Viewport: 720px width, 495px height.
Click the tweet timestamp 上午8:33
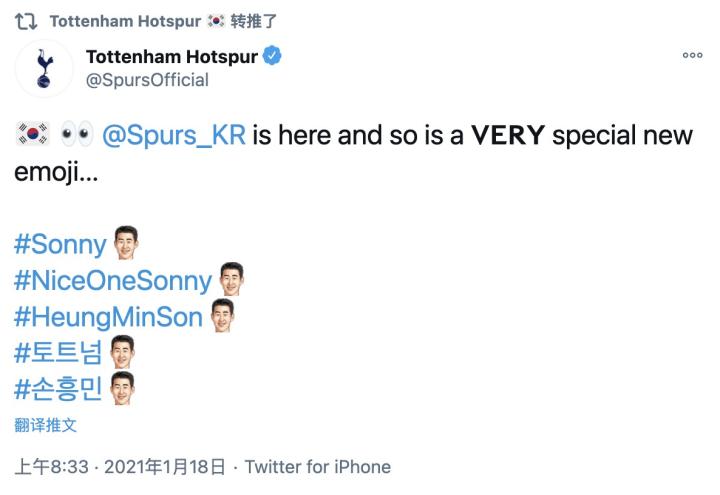pos(52,467)
